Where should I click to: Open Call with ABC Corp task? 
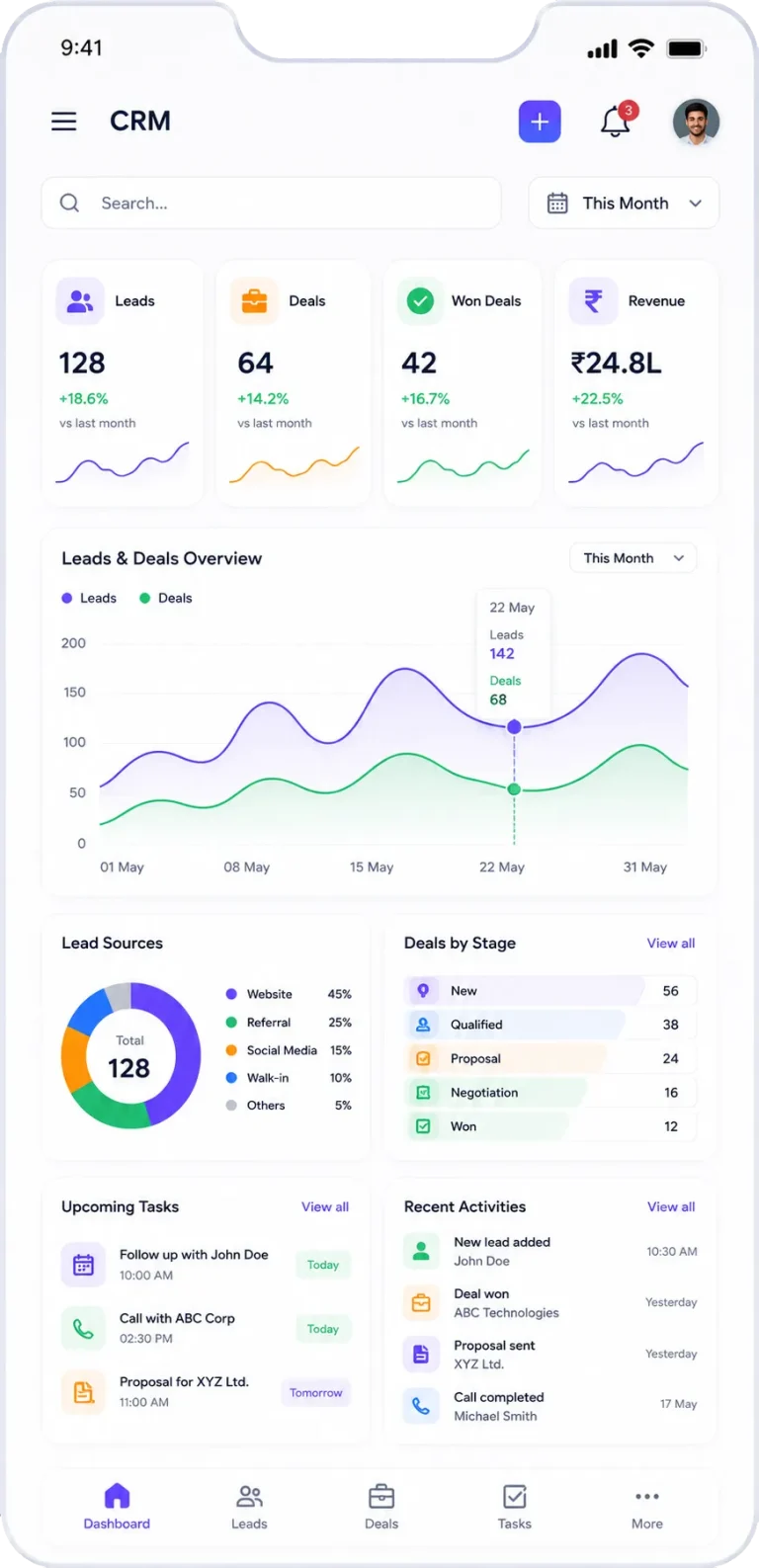(x=206, y=1329)
